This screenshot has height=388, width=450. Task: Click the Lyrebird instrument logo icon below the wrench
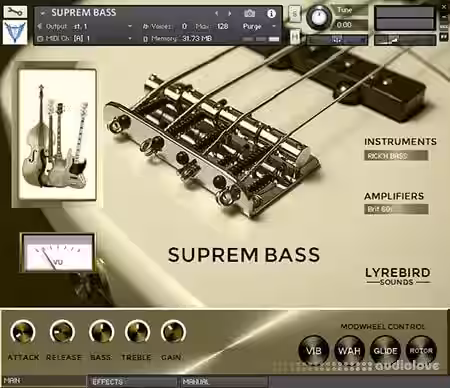click(x=15, y=32)
